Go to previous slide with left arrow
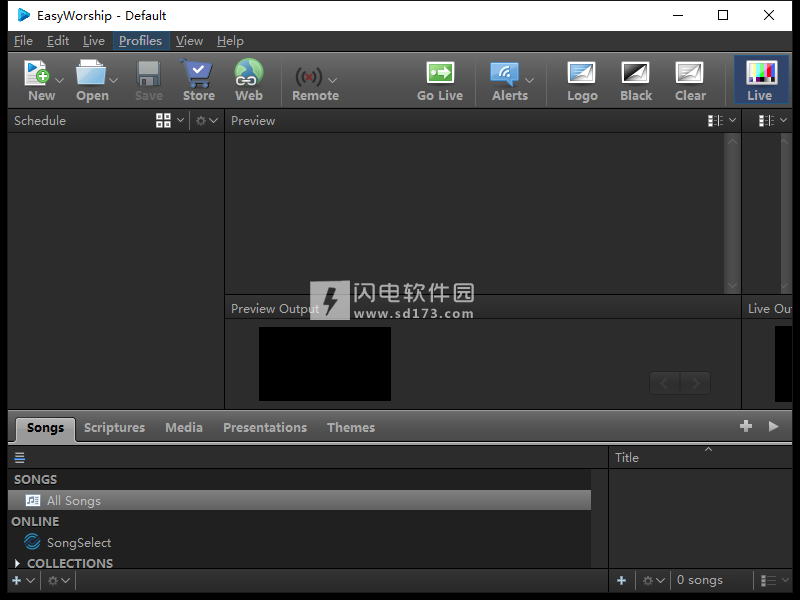 tap(664, 383)
